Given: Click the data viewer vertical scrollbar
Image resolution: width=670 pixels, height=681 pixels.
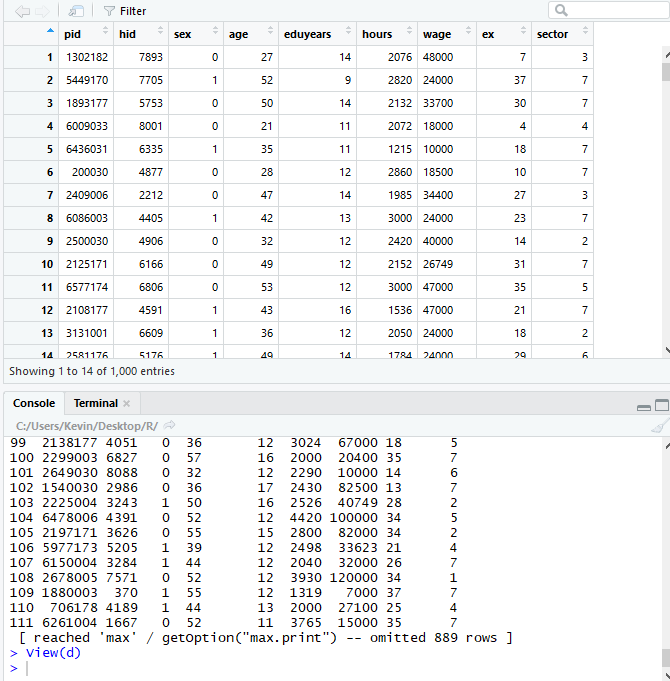Looking at the screenshot, I should [x=665, y=200].
